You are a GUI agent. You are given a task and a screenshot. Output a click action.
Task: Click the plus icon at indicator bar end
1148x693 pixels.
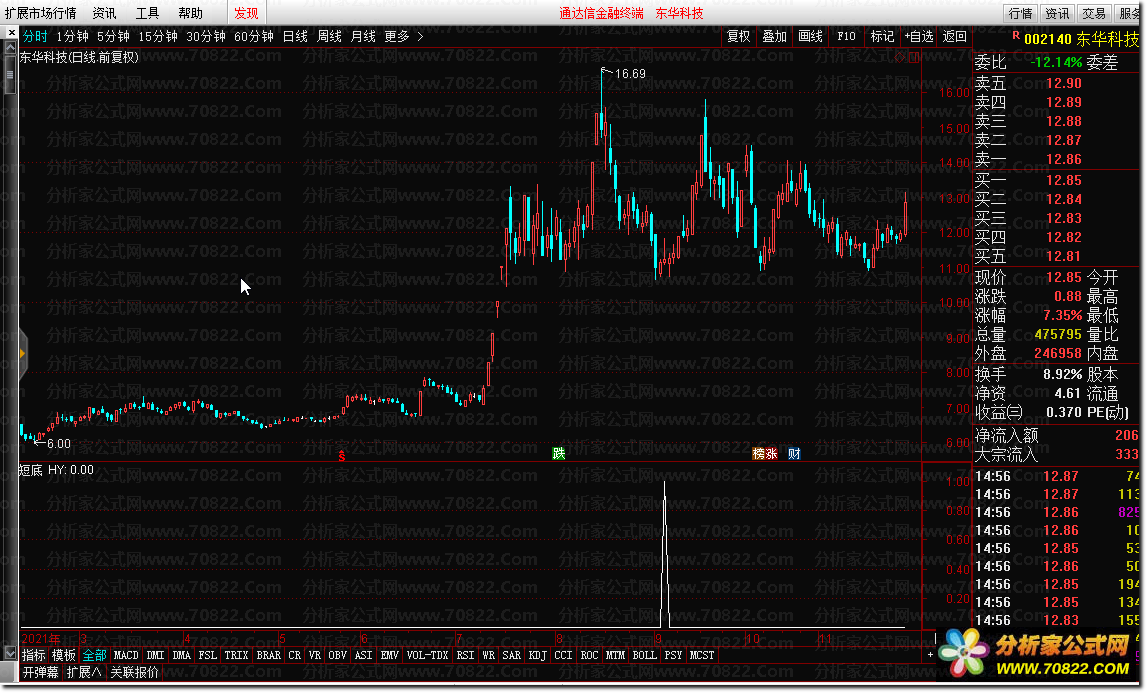[931, 655]
